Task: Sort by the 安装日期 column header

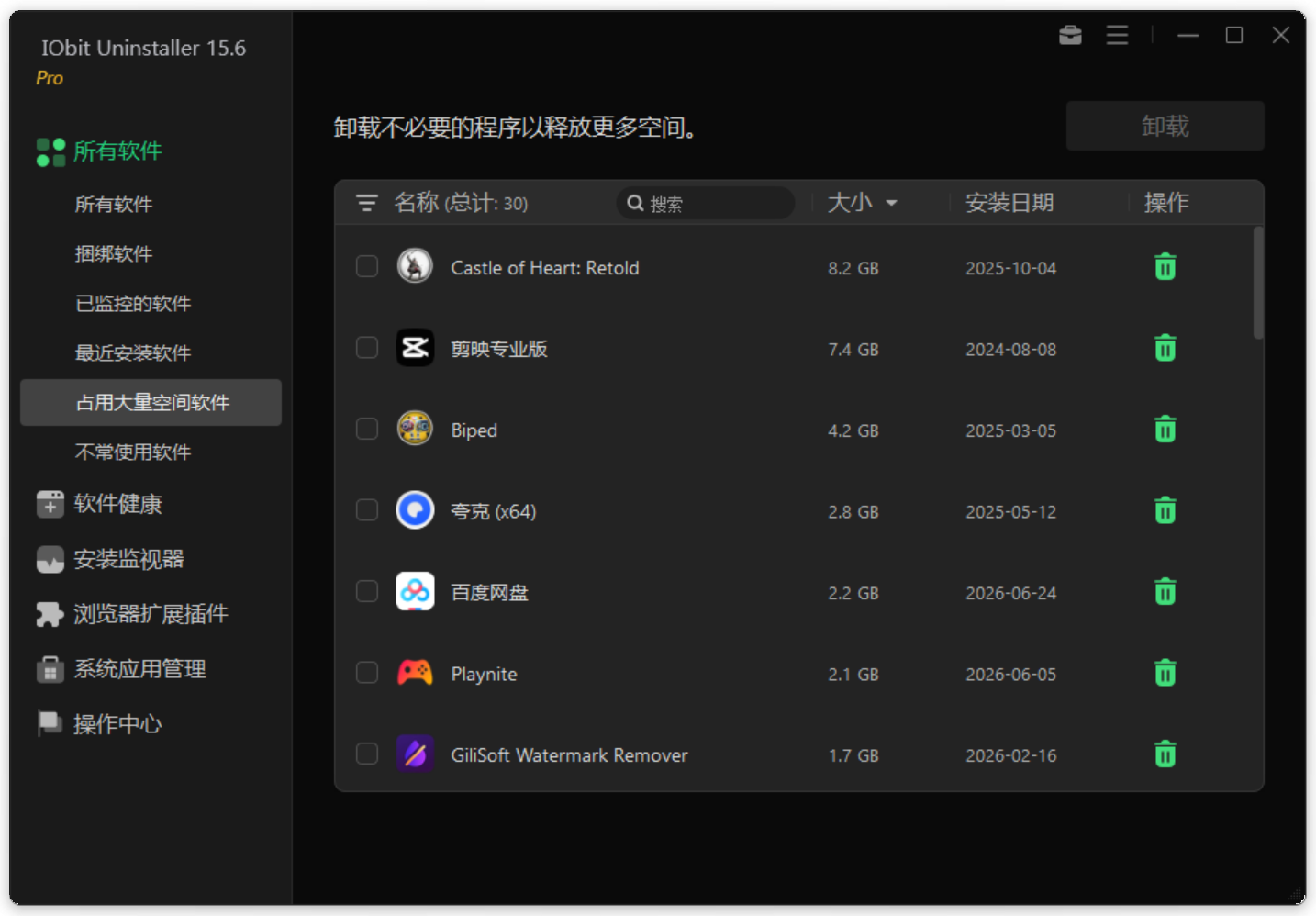Action: [1009, 203]
